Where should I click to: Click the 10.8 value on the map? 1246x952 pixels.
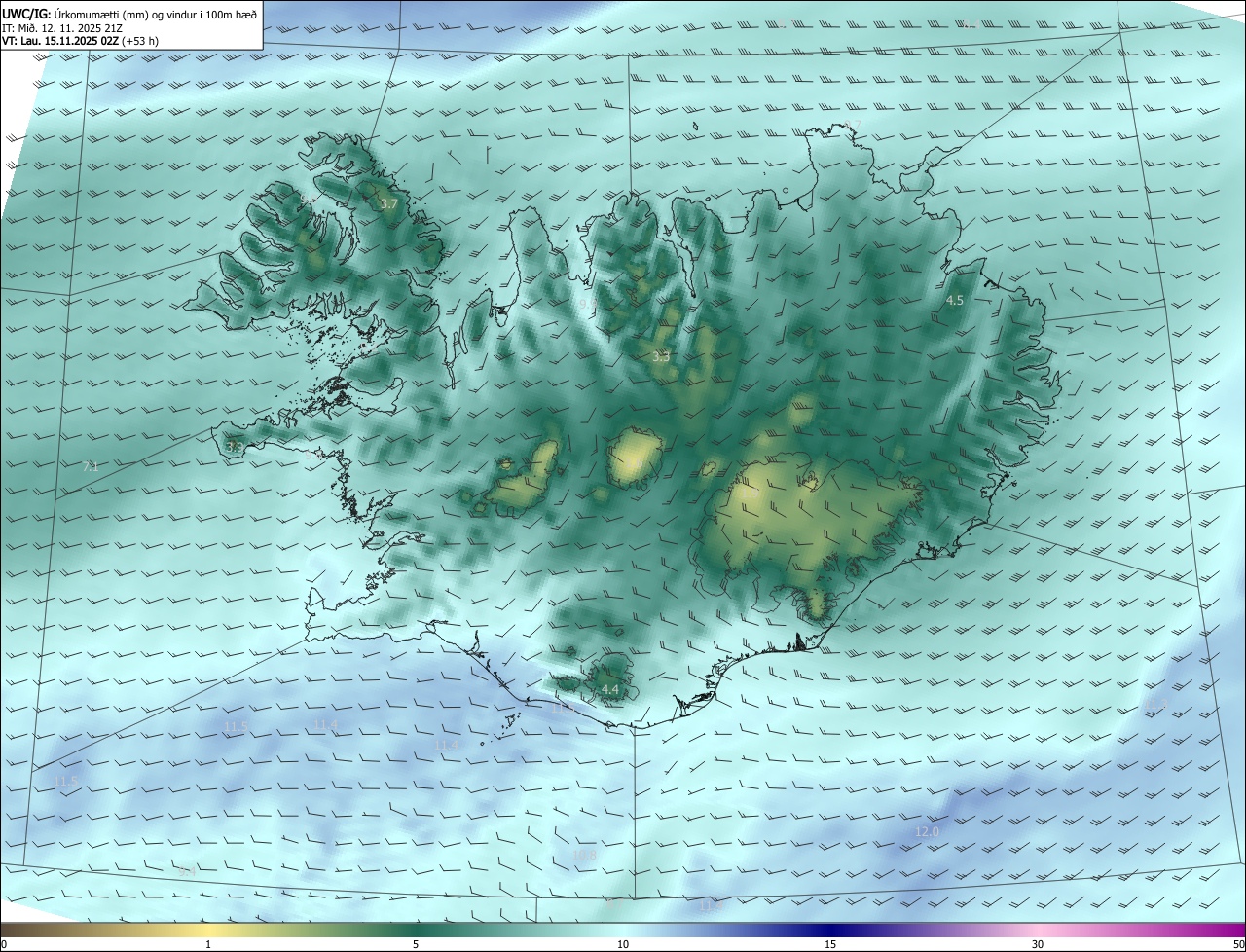click(x=584, y=856)
